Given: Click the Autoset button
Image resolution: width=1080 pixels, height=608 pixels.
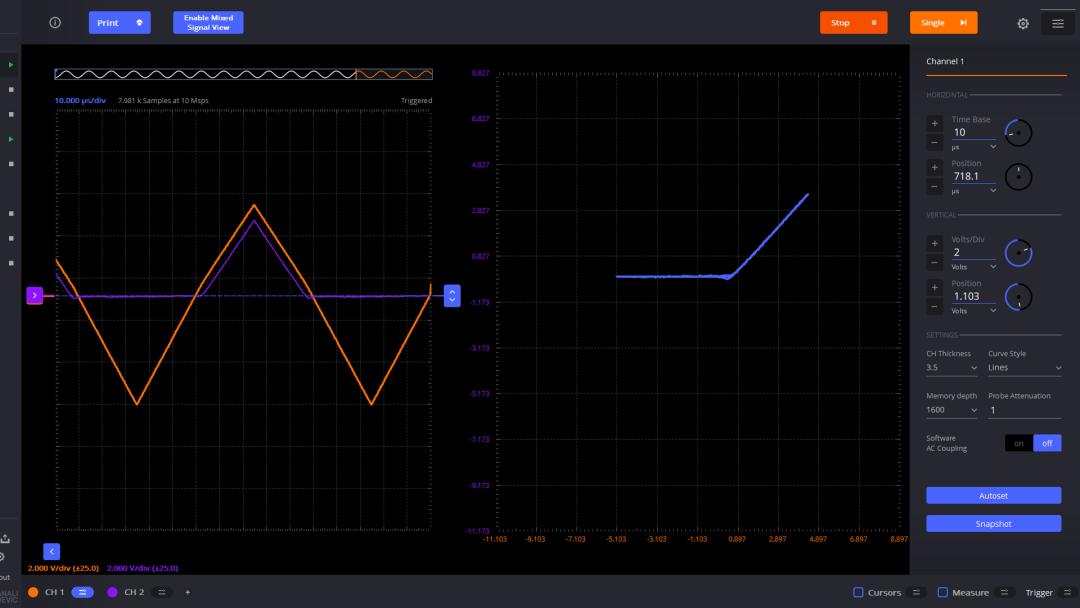Looking at the screenshot, I should click(x=993, y=496).
